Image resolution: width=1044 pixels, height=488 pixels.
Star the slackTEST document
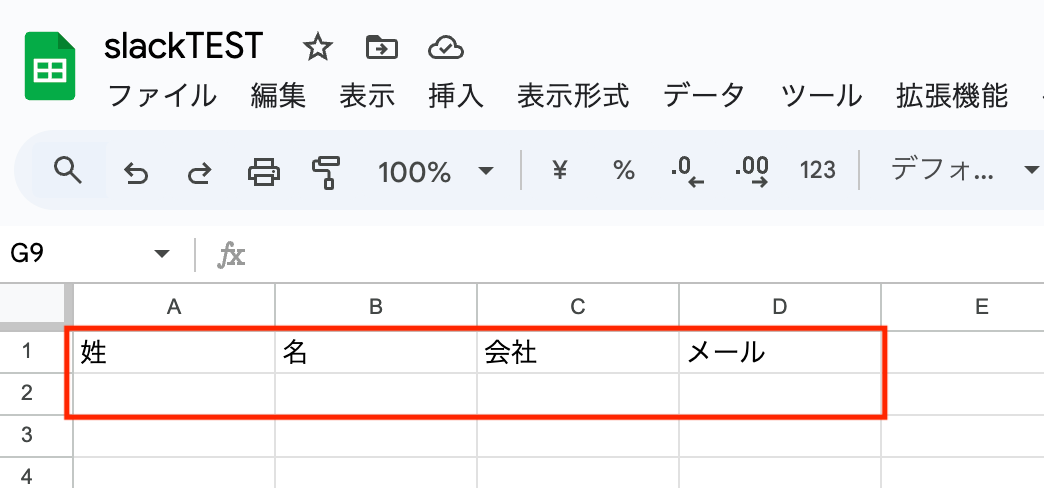click(x=317, y=47)
